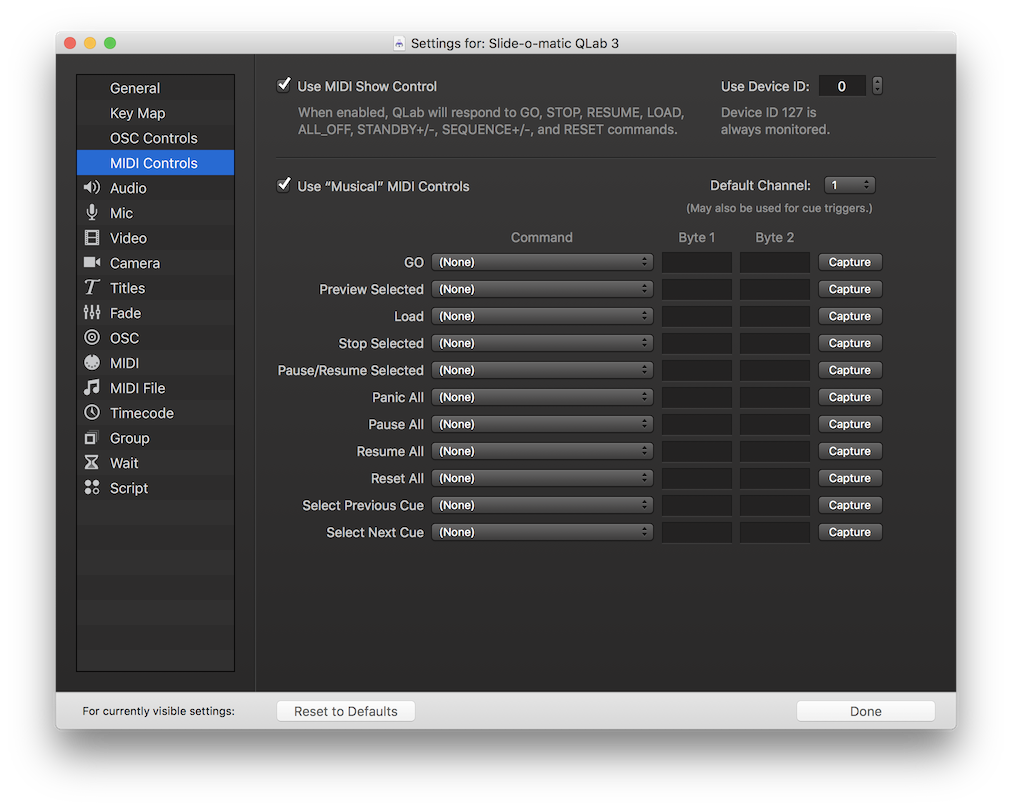Open the Default Channel dropdown
1012x809 pixels.
[849, 185]
